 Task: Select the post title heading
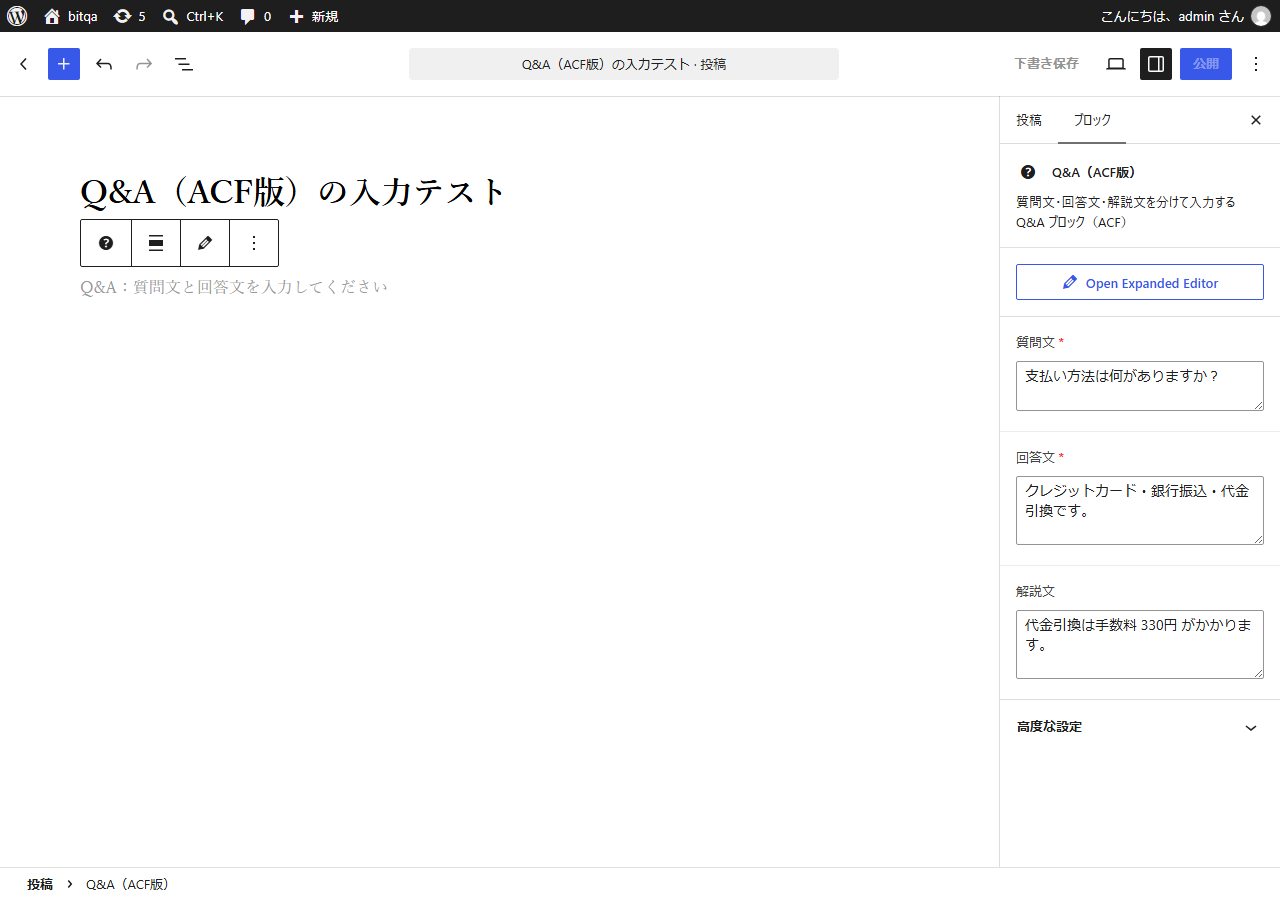[x=294, y=191]
